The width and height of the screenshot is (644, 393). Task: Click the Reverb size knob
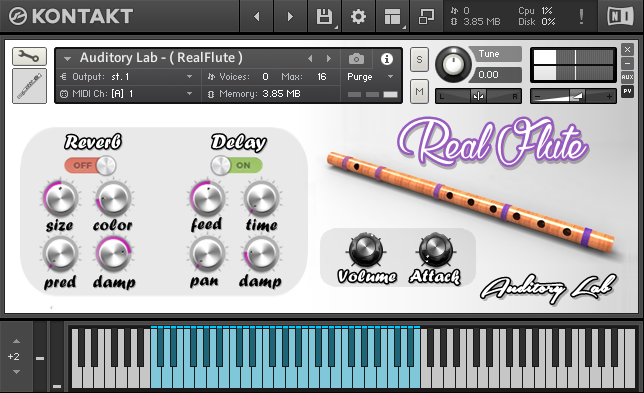(x=60, y=198)
